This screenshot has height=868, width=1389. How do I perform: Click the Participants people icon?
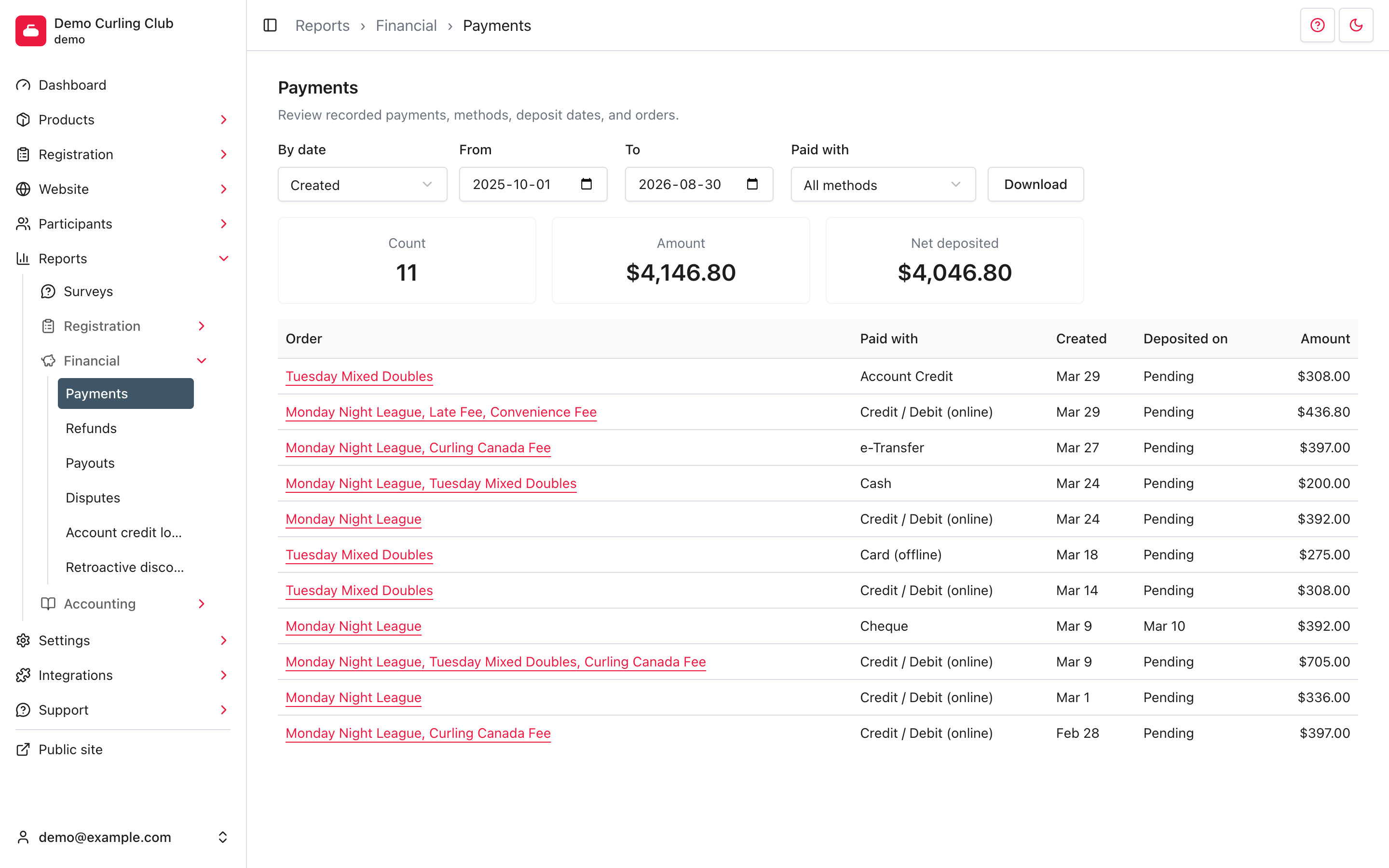(23, 224)
